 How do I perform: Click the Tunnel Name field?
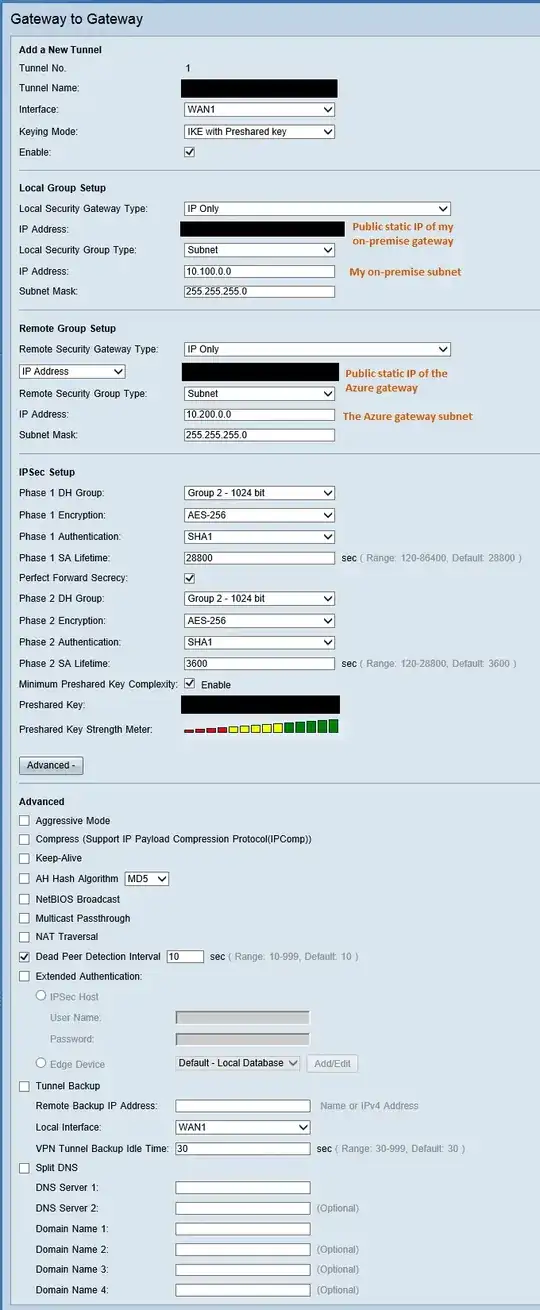point(259,89)
